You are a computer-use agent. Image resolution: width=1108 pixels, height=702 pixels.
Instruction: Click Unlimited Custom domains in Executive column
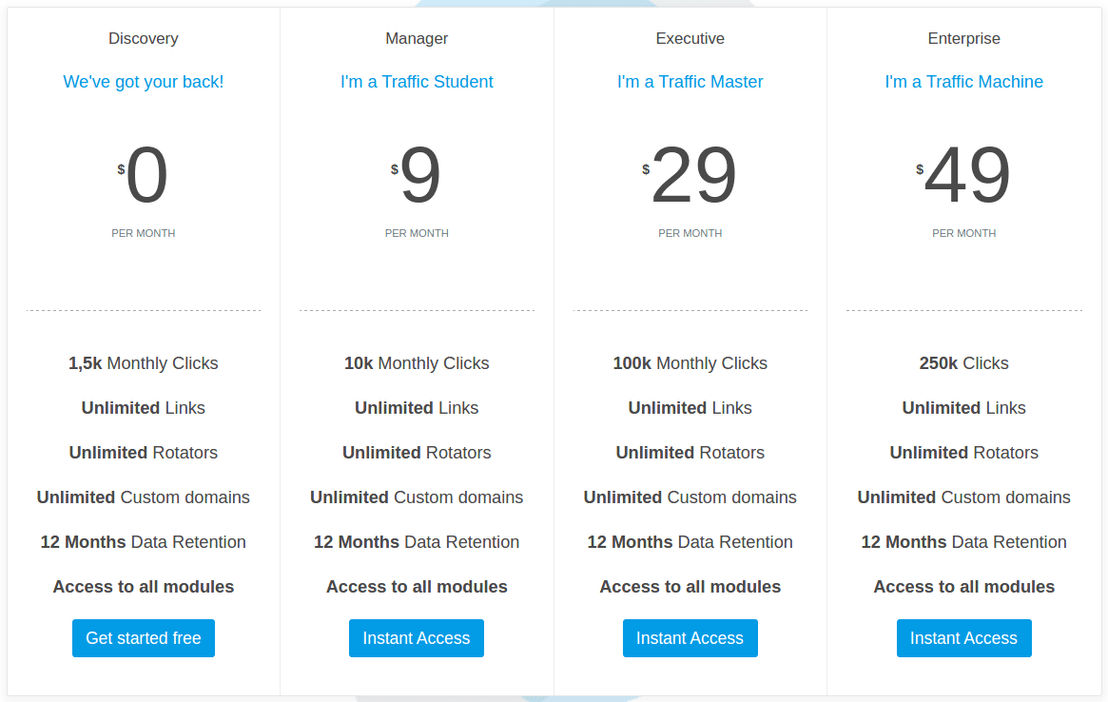690,497
